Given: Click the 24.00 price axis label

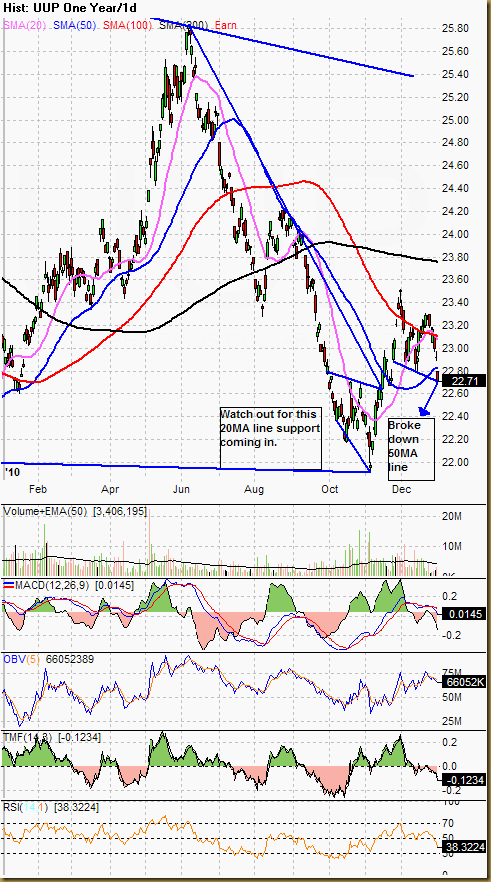Looking at the screenshot, I should point(458,234).
